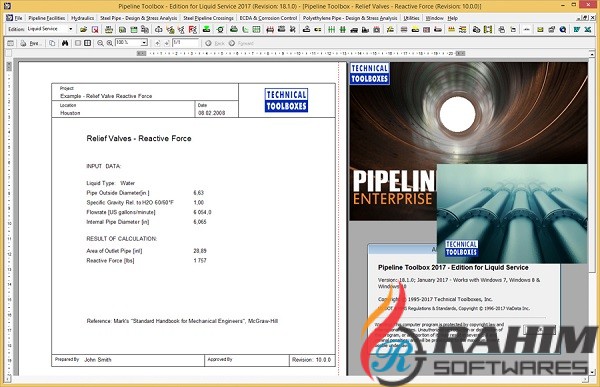The height and width of the screenshot is (387, 600).
Task: Click the 'Relief Valves - Reactive Force' heading
Action: click(x=139, y=139)
